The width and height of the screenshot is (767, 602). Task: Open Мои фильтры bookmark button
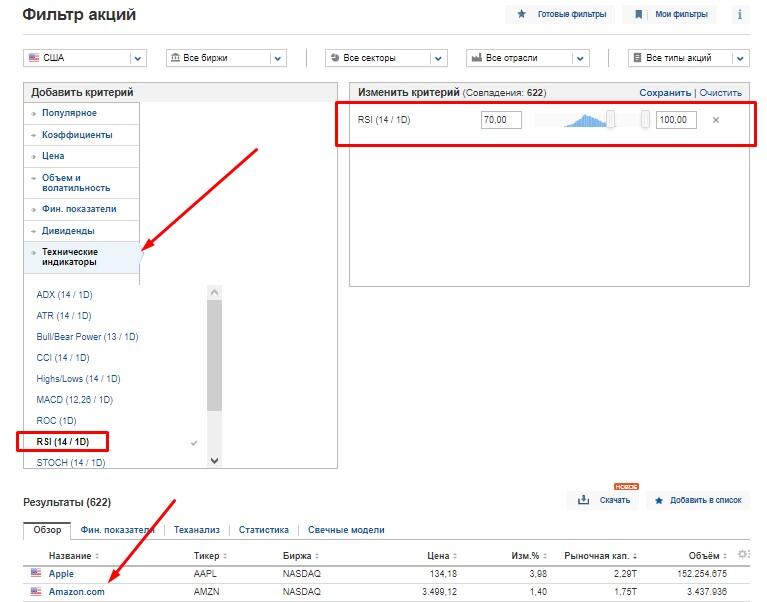[x=673, y=15]
